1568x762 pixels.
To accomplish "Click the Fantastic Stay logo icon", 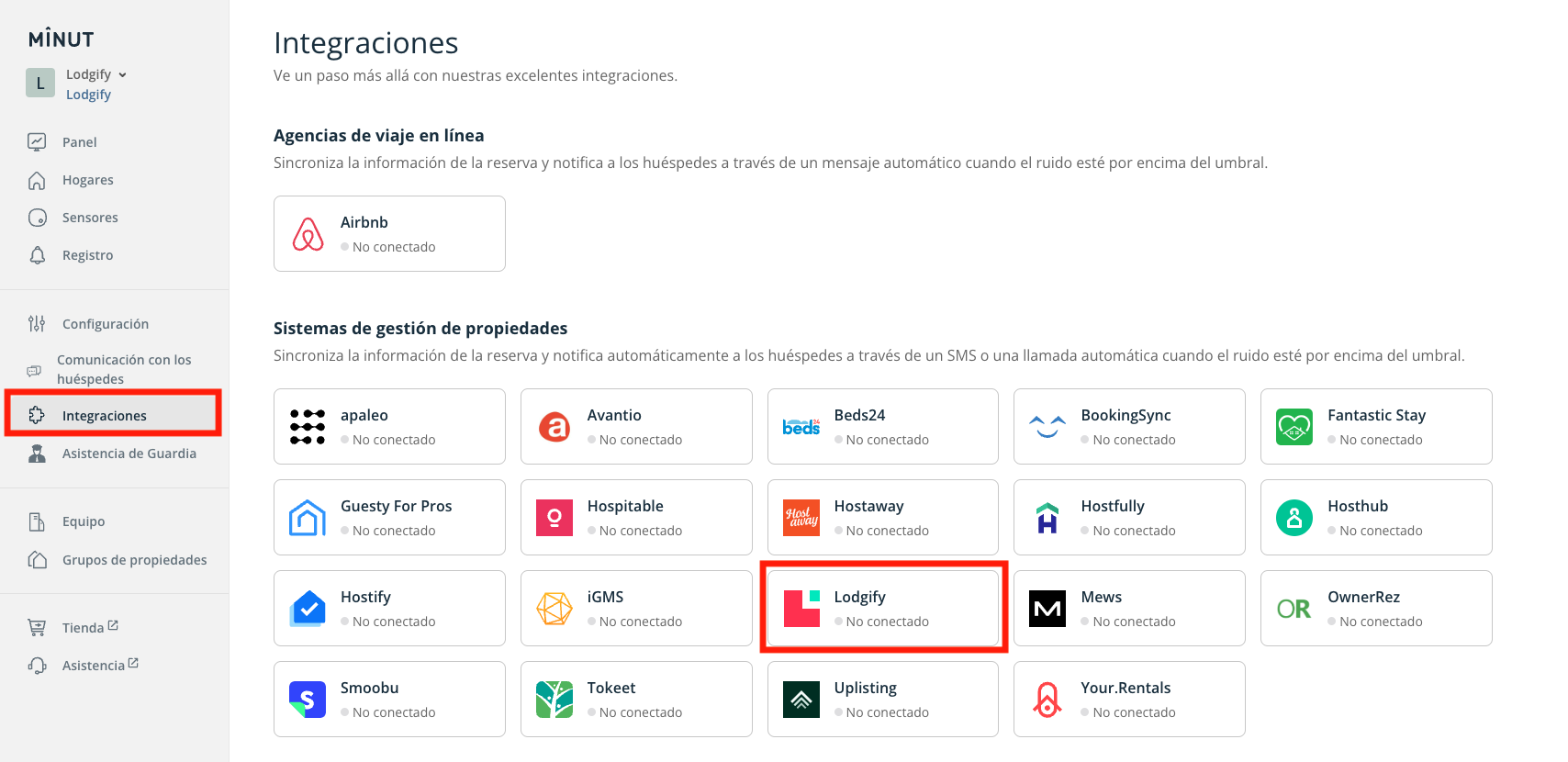I will (1294, 427).
